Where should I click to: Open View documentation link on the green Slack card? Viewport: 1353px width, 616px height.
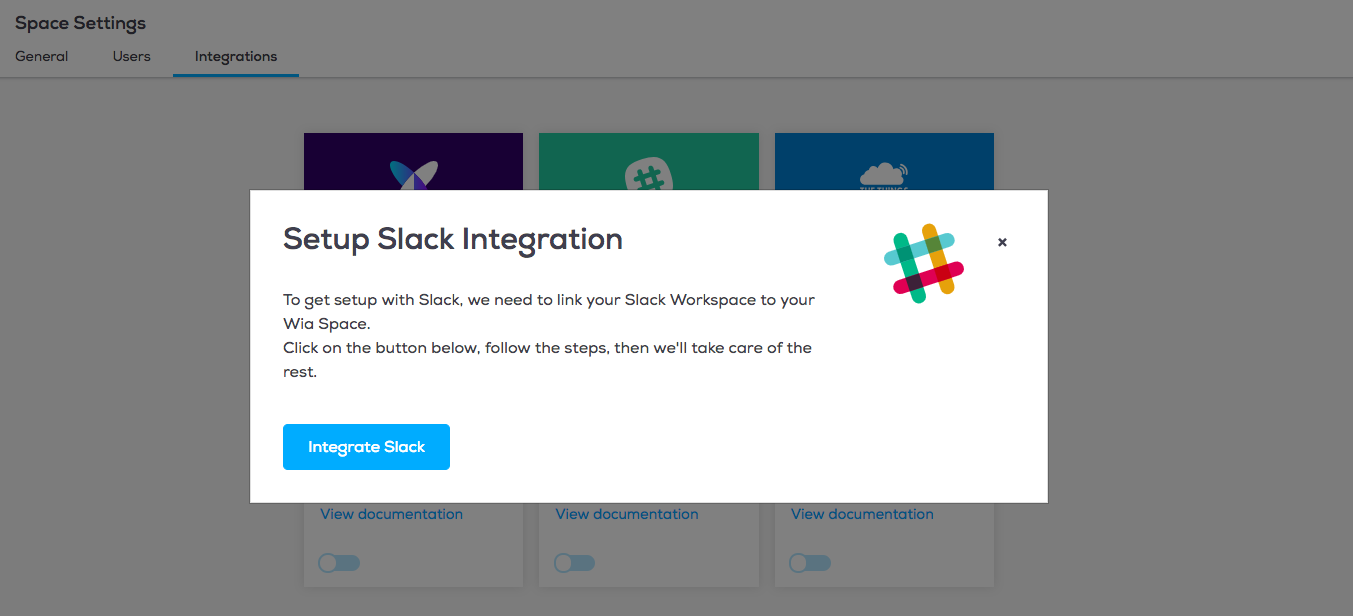tap(627, 514)
